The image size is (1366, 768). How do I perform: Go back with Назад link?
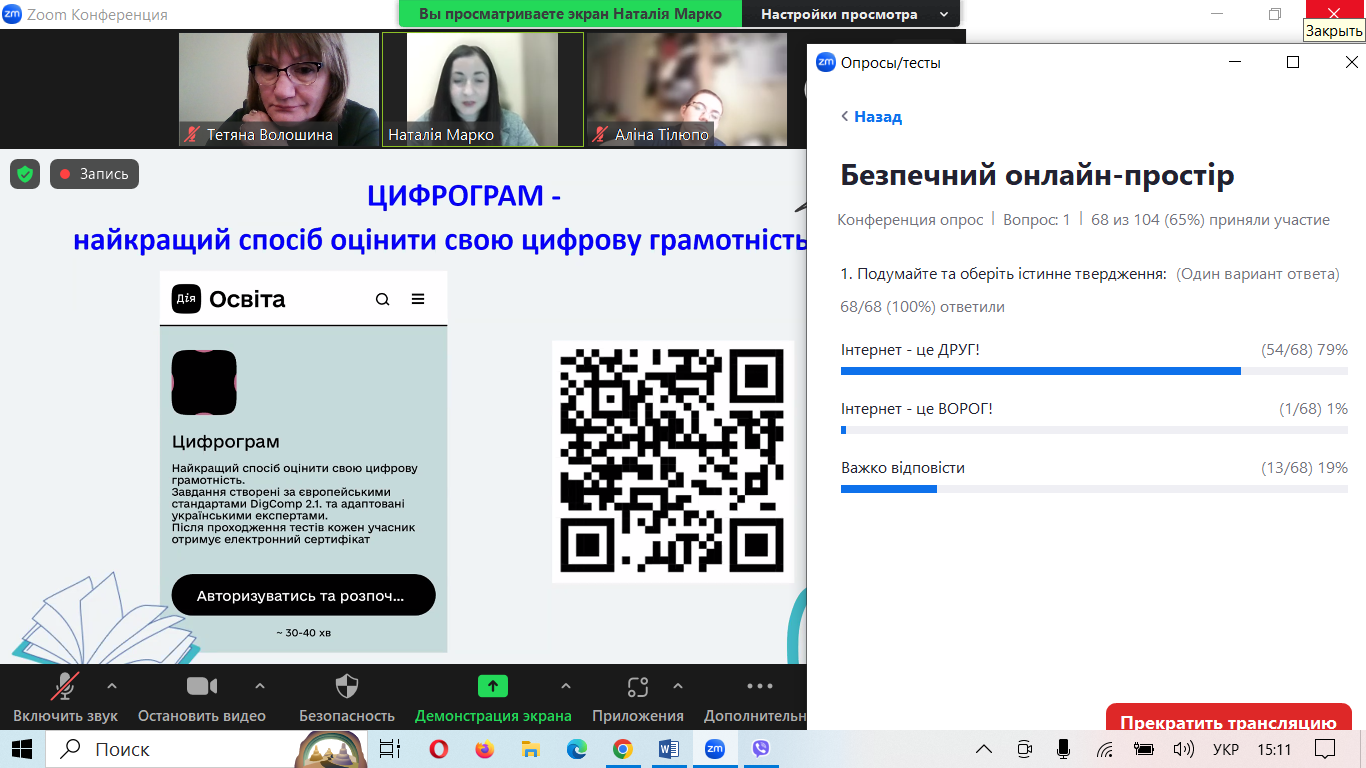click(x=871, y=116)
